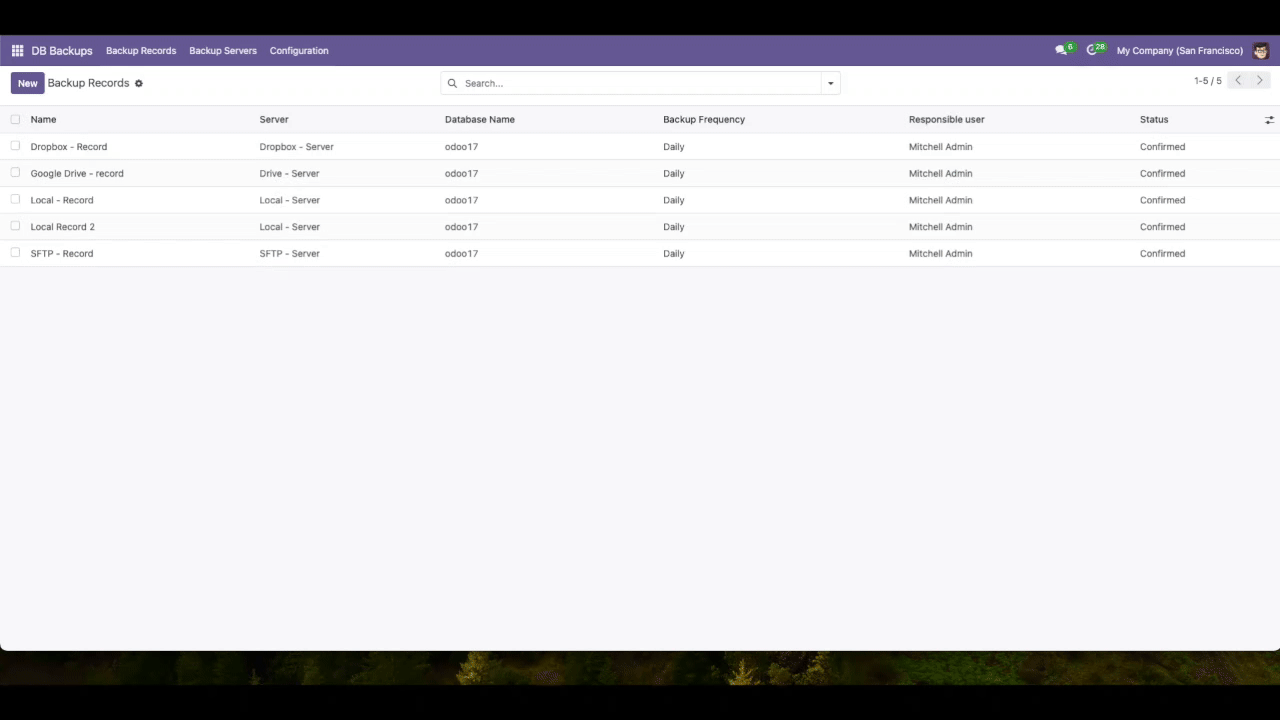Open the My Company (San Francisco) switcher
The width and height of the screenshot is (1280, 720).
[1179, 51]
